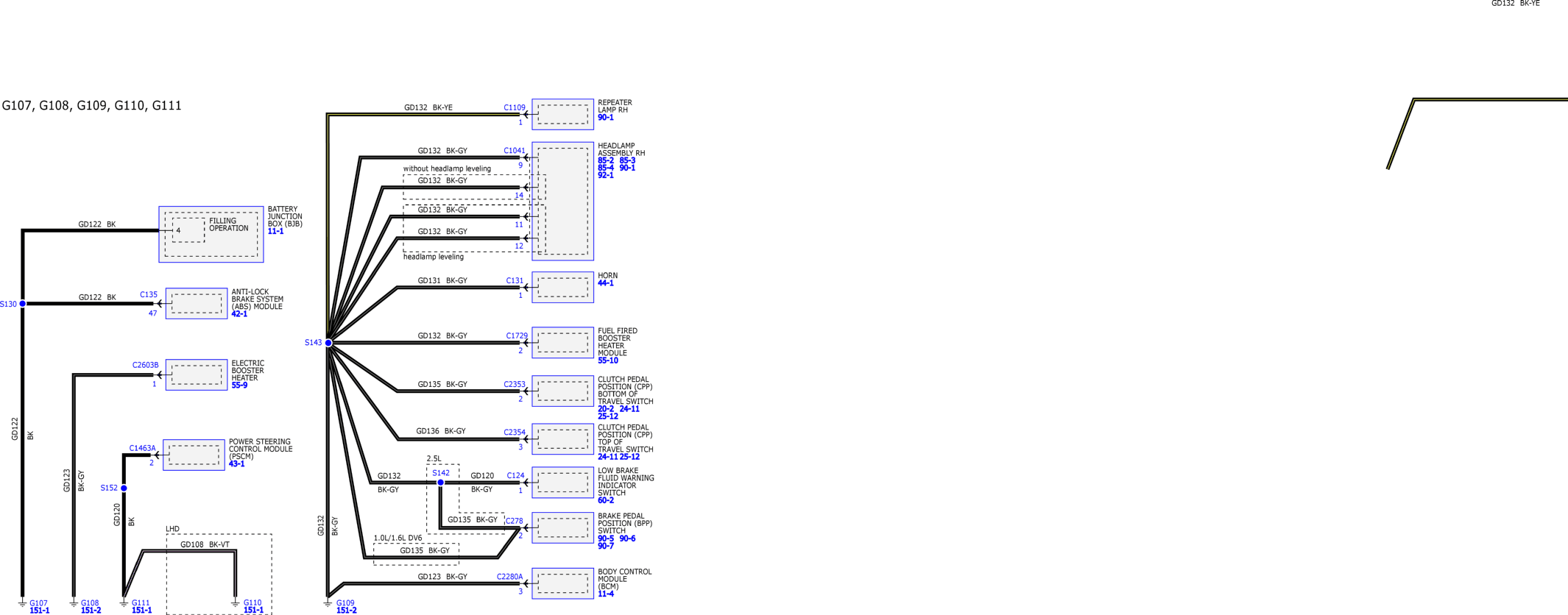The height and width of the screenshot is (615, 1568).
Task: Open page 42-1 for ABS module
Action: coord(239,314)
